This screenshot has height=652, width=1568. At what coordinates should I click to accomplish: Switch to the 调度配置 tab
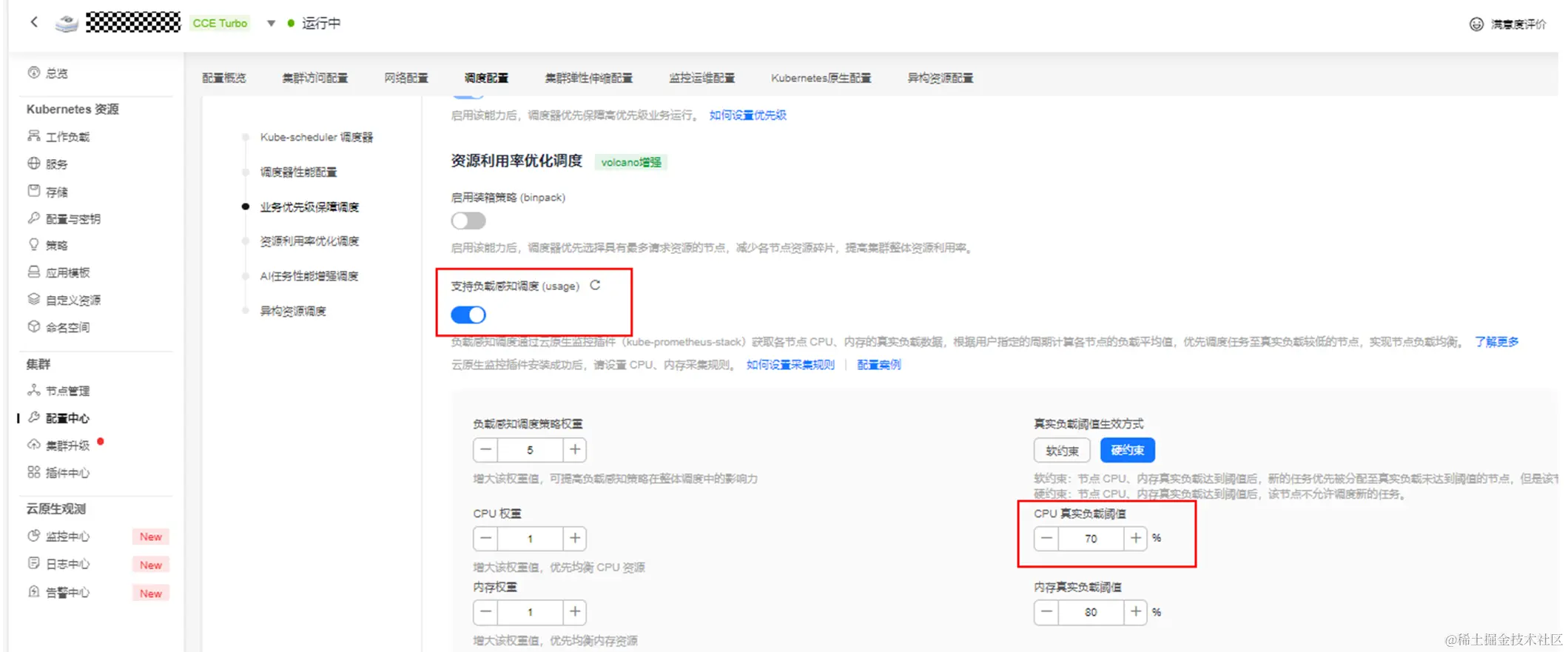[486, 78]
